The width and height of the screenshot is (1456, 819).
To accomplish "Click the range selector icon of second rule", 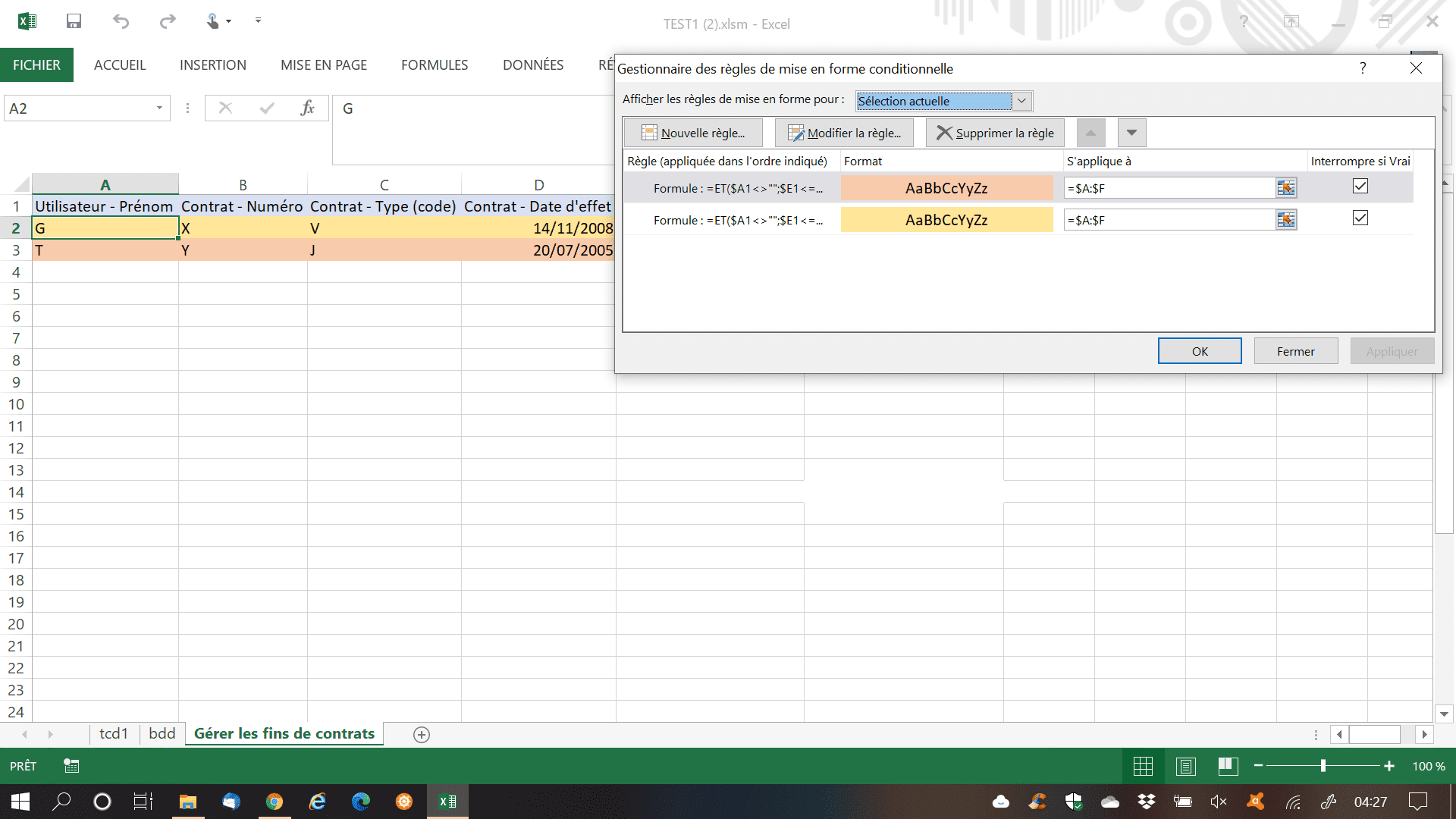I will point(1286,220).
